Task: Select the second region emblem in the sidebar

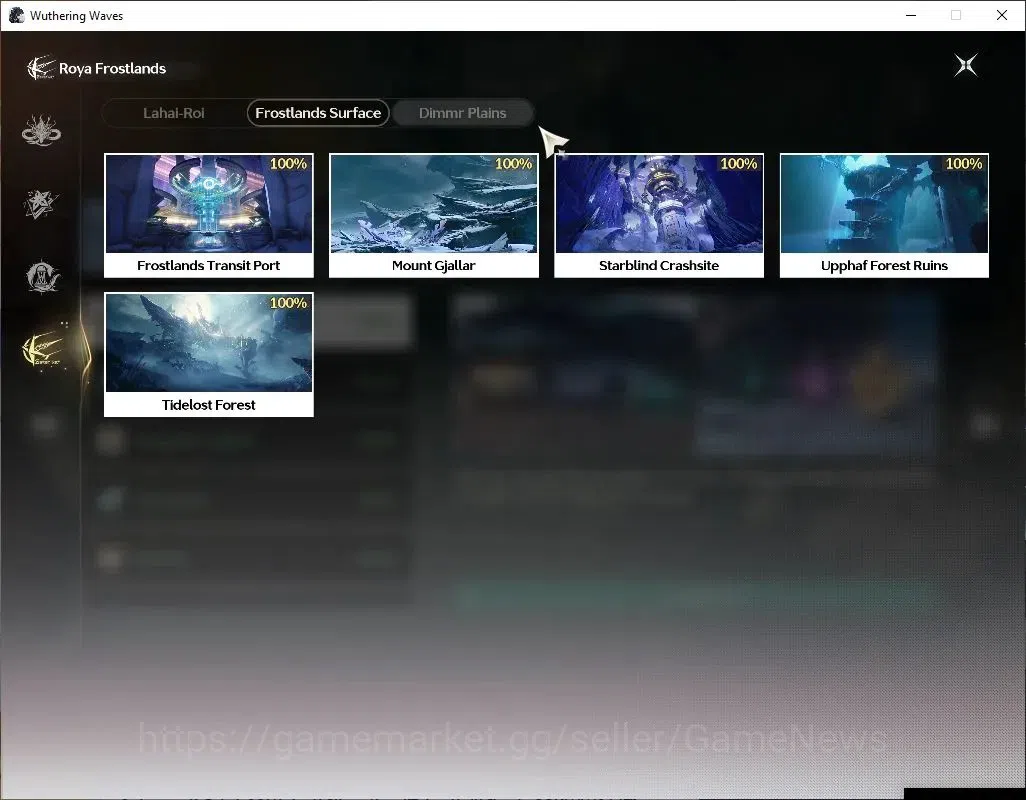Action: click(x=41, y=203)
